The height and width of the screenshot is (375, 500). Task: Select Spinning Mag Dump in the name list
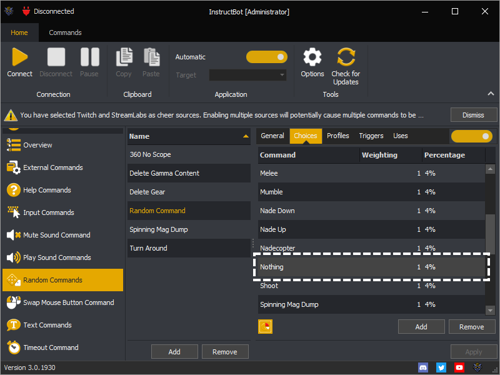coord(189,229)
